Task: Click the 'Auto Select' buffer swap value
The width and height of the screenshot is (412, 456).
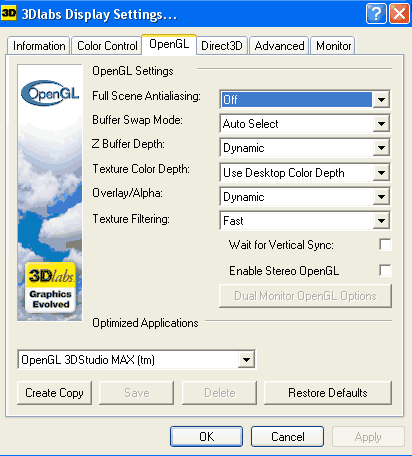Action: pos(250,124)
